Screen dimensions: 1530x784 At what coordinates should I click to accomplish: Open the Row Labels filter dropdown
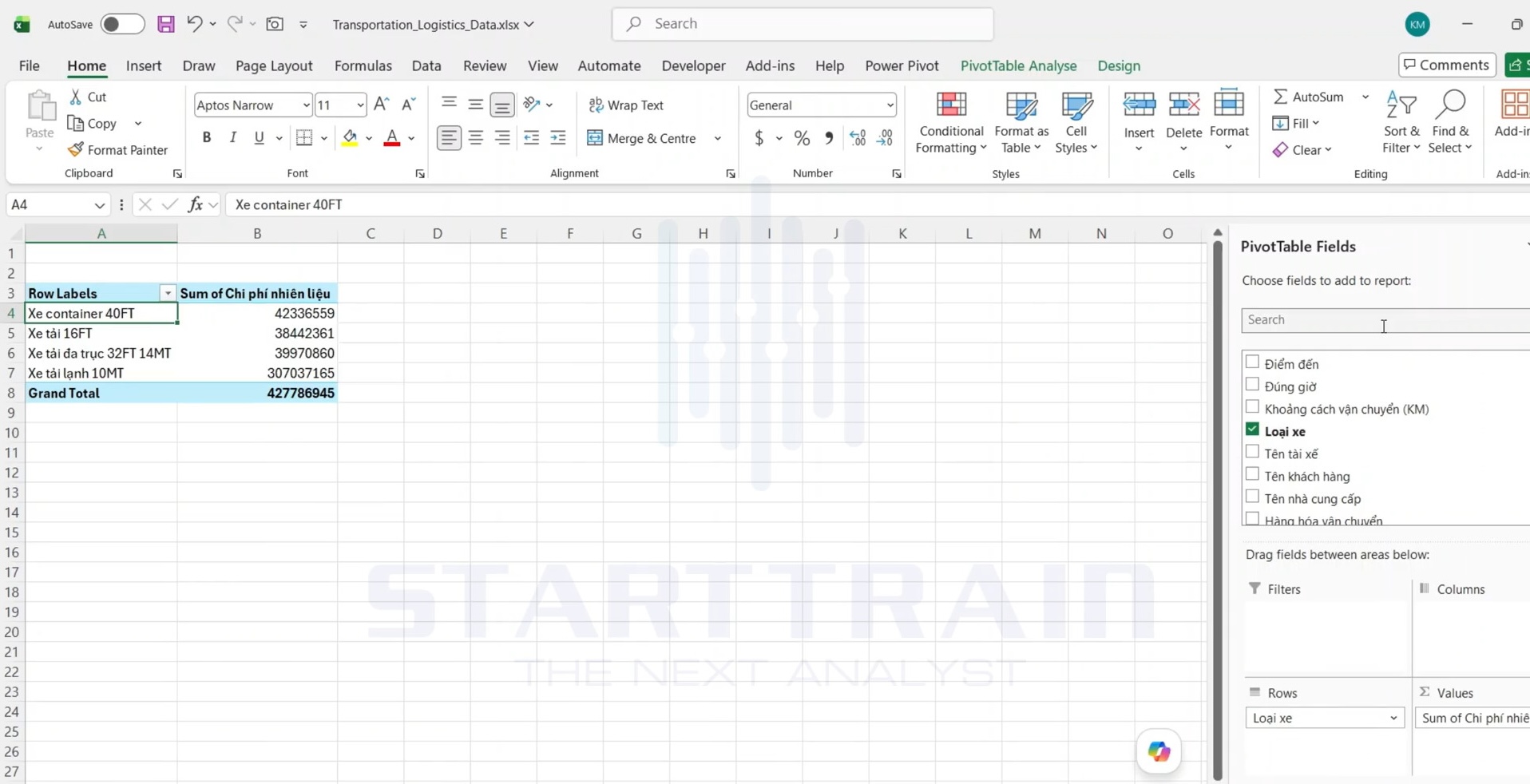[x=168, y=293]
